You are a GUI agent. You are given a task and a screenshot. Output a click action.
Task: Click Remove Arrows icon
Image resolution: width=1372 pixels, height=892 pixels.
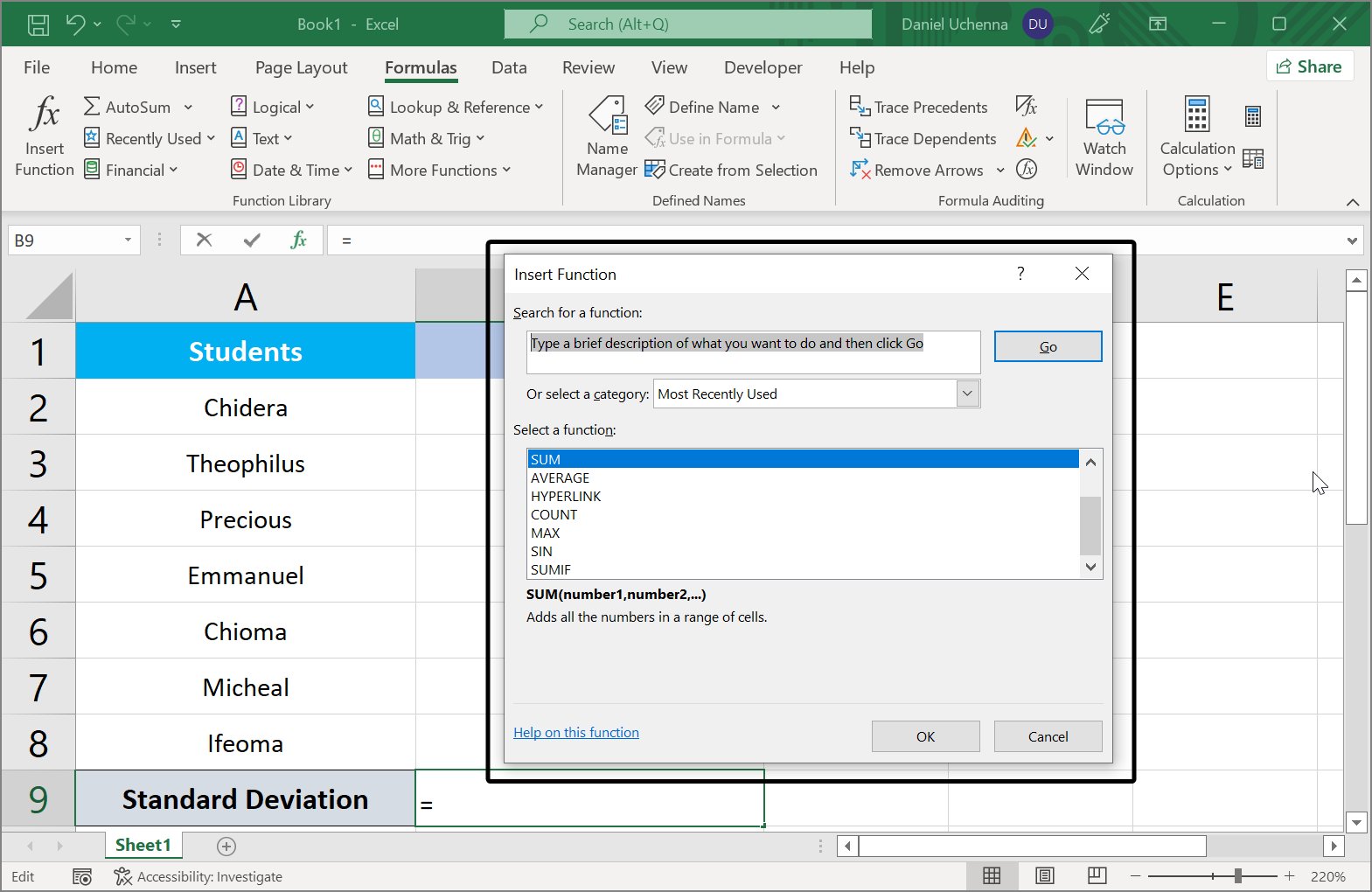coord(860,170)
